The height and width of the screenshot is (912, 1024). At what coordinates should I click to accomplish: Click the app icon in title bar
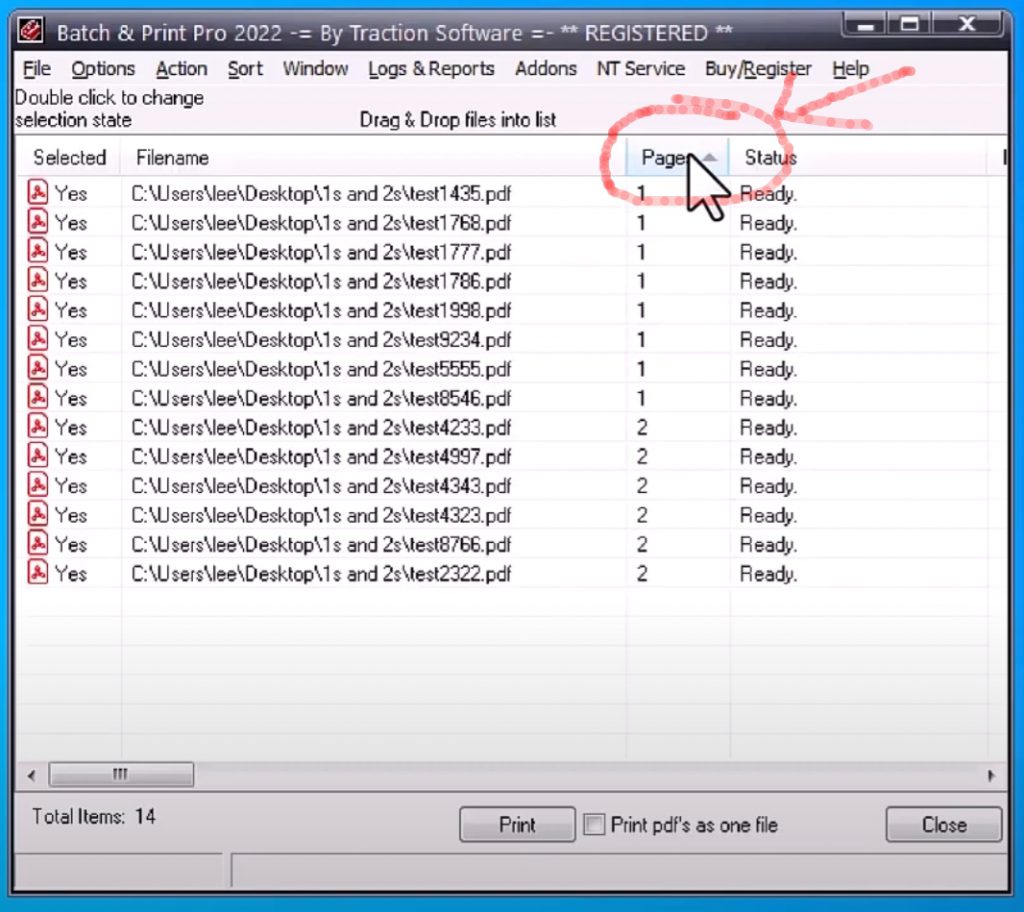pos(31,32)
